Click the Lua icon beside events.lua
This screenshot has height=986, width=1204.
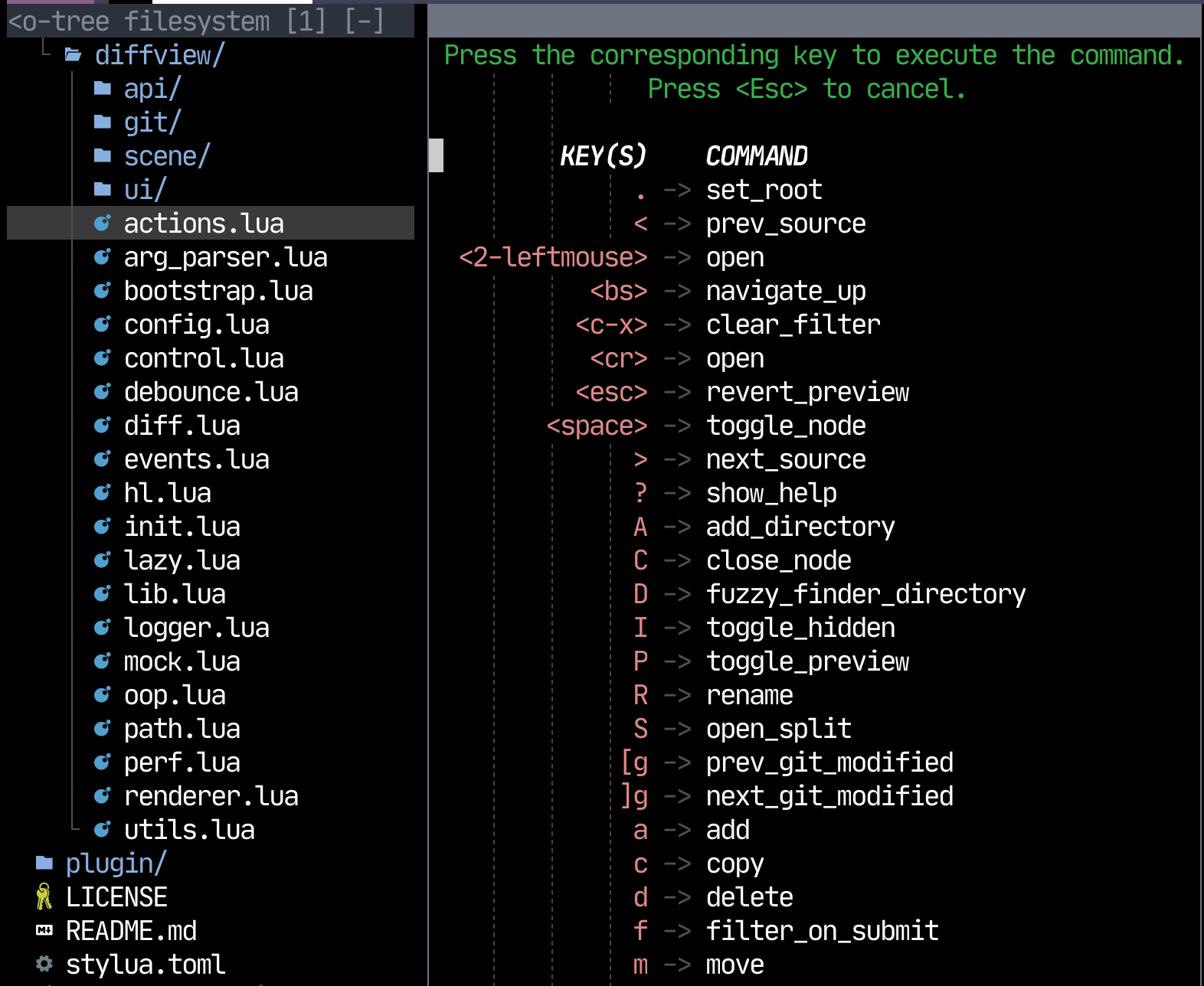click(x=103, y=459)
